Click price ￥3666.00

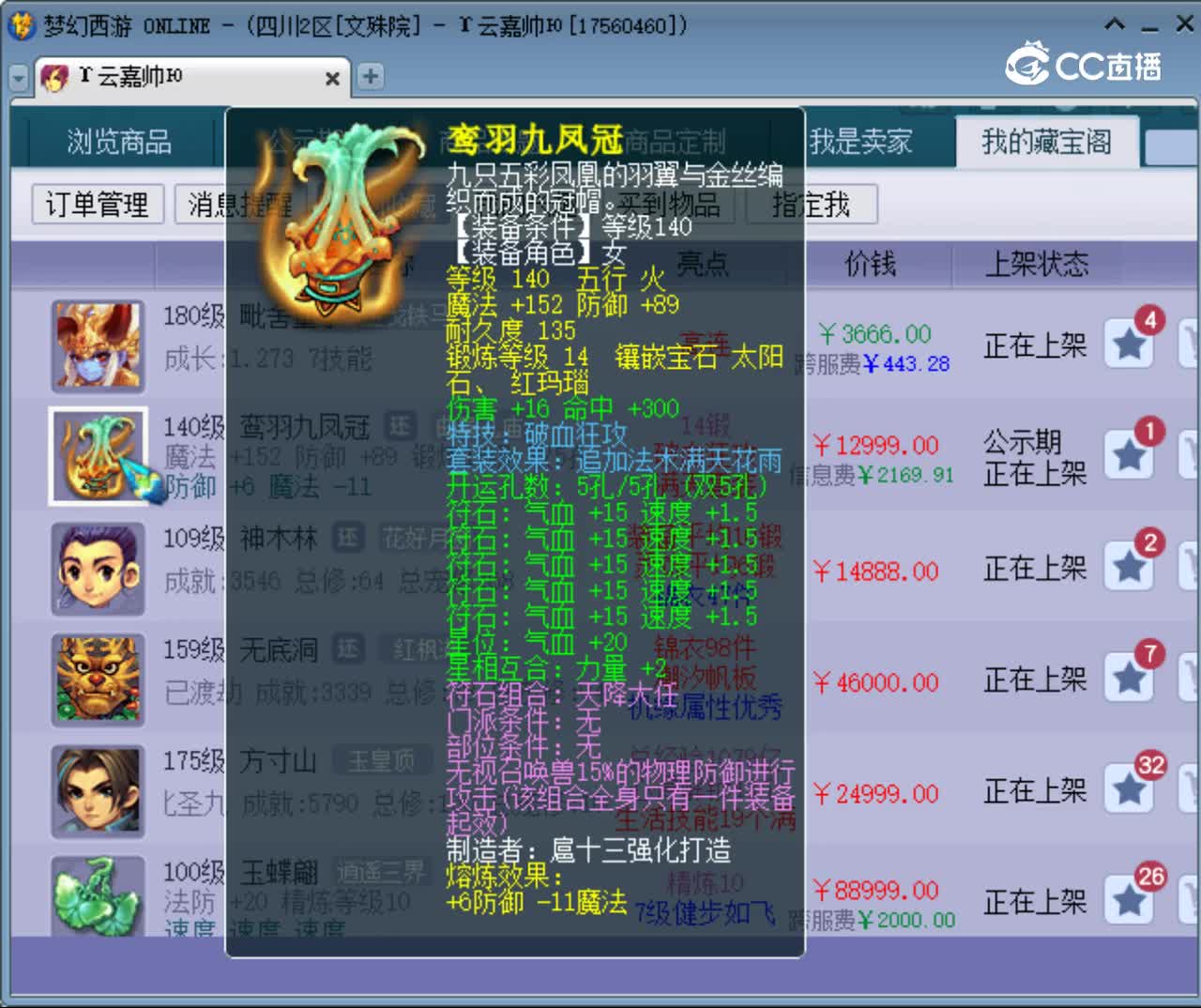pyautogui.click(x=874, y=334)
